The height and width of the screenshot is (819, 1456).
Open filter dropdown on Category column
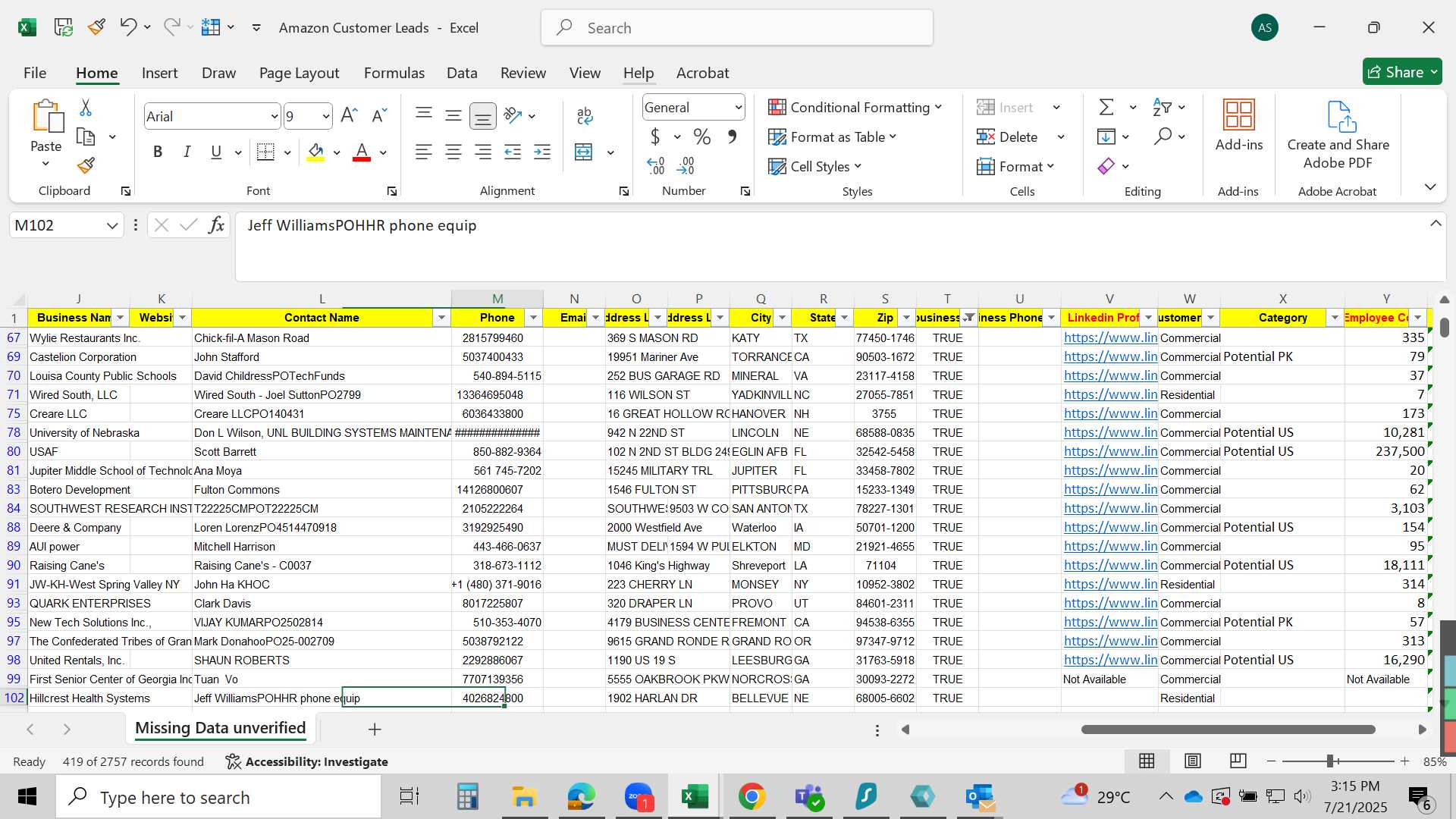tap(1335, 317)
